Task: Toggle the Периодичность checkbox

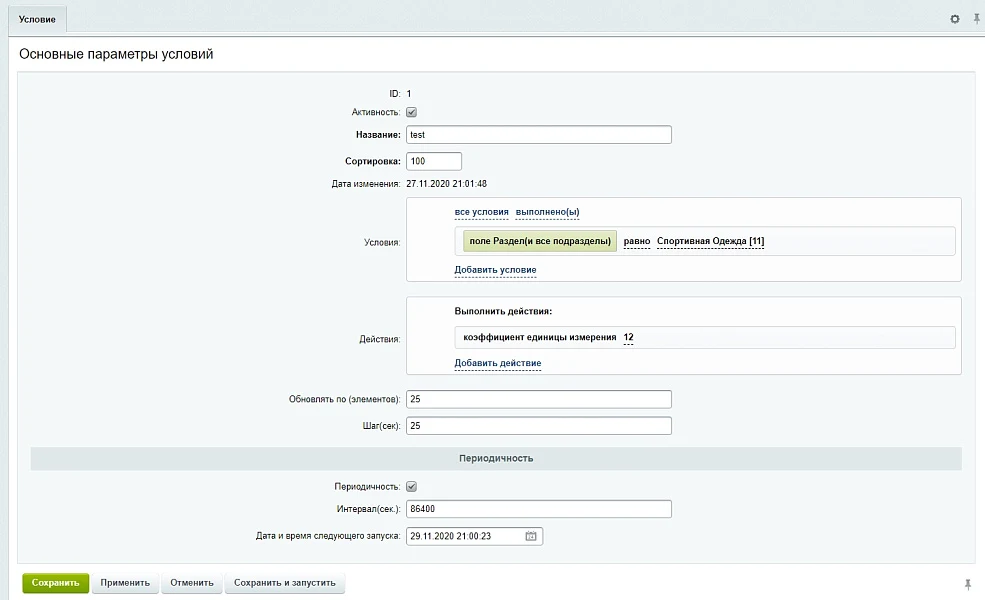Action: 411,486
